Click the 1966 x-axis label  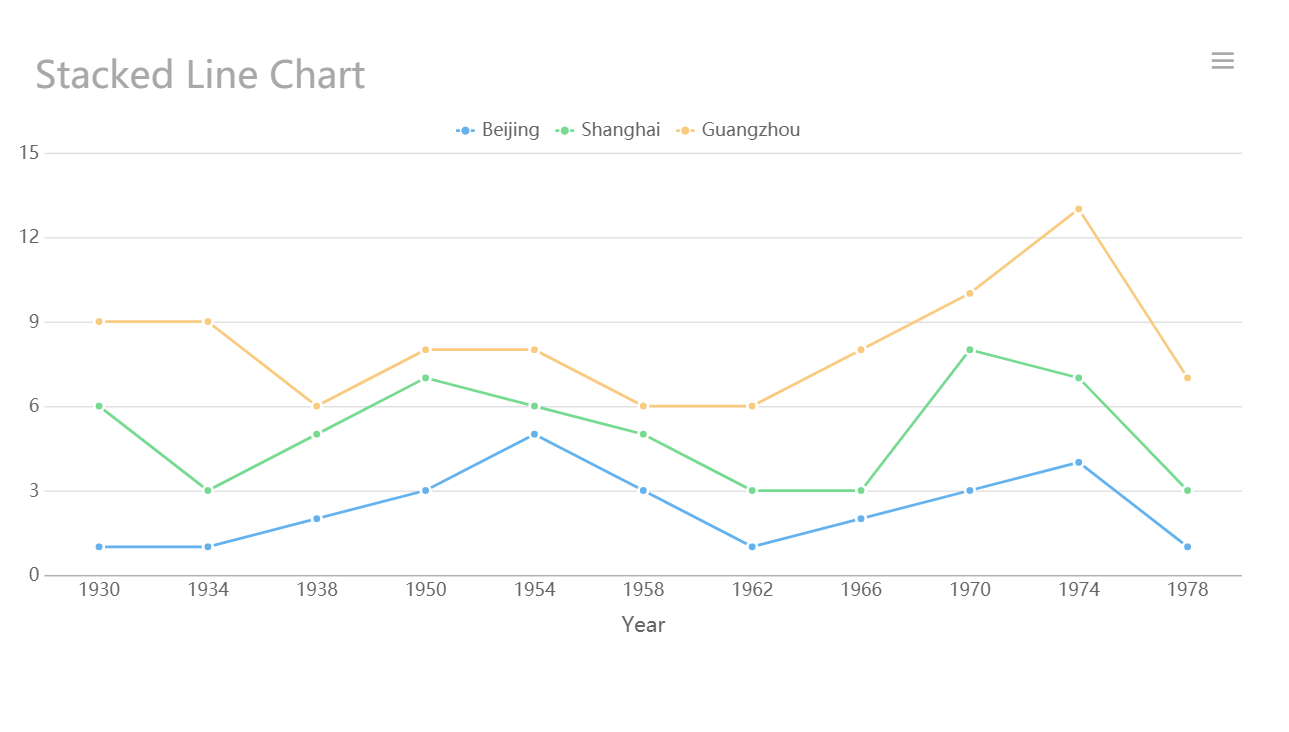861,590
